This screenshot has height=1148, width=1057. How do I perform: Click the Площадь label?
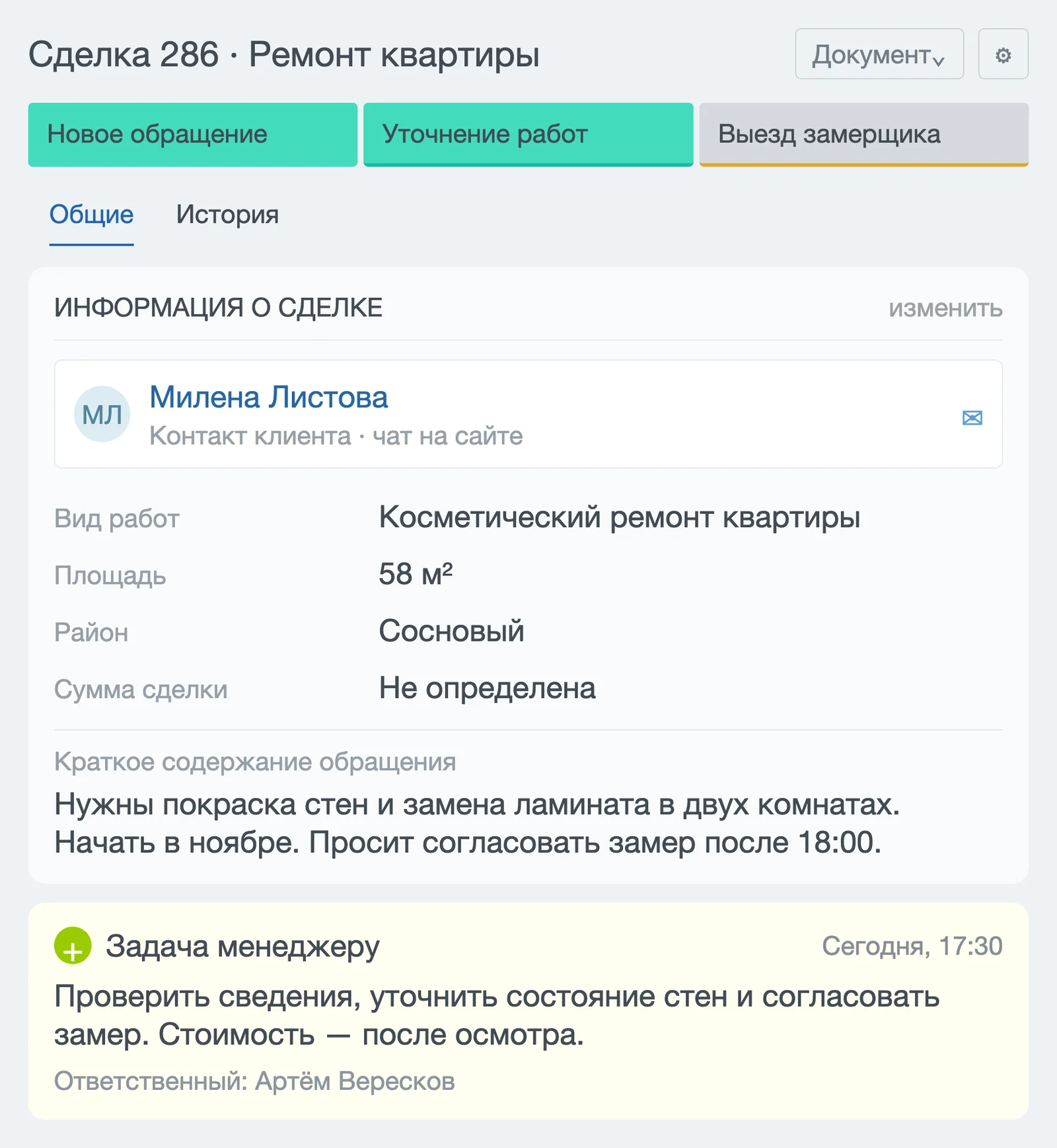pyautogui.click(x=110, y=575)
